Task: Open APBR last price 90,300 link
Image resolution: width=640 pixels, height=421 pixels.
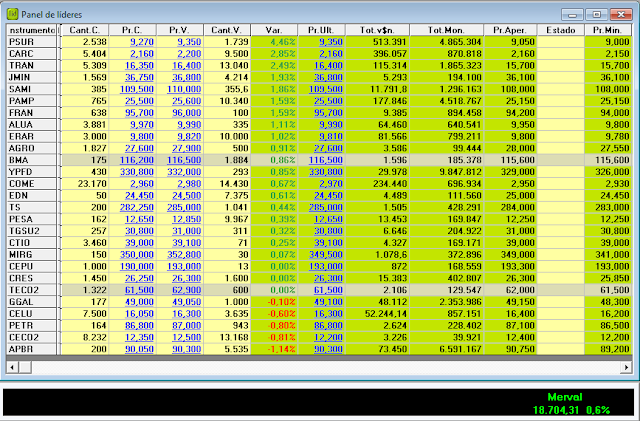Action: (328, 350)
